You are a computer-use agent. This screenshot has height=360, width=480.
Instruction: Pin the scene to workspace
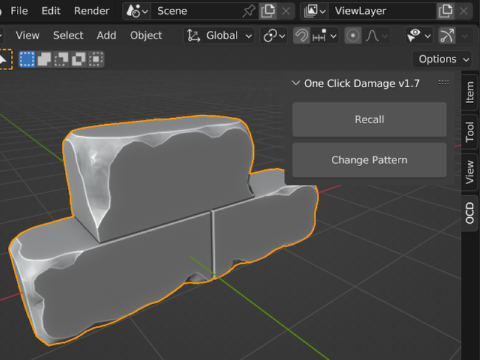(x=249, y=11)
